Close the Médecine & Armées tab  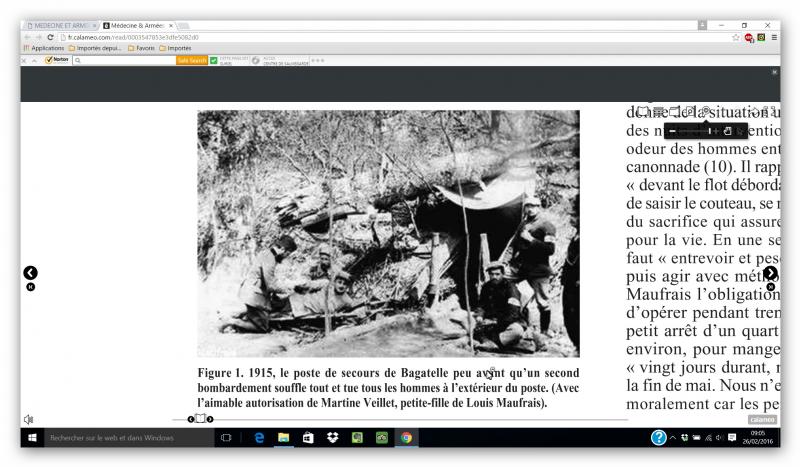coord(171,26)
